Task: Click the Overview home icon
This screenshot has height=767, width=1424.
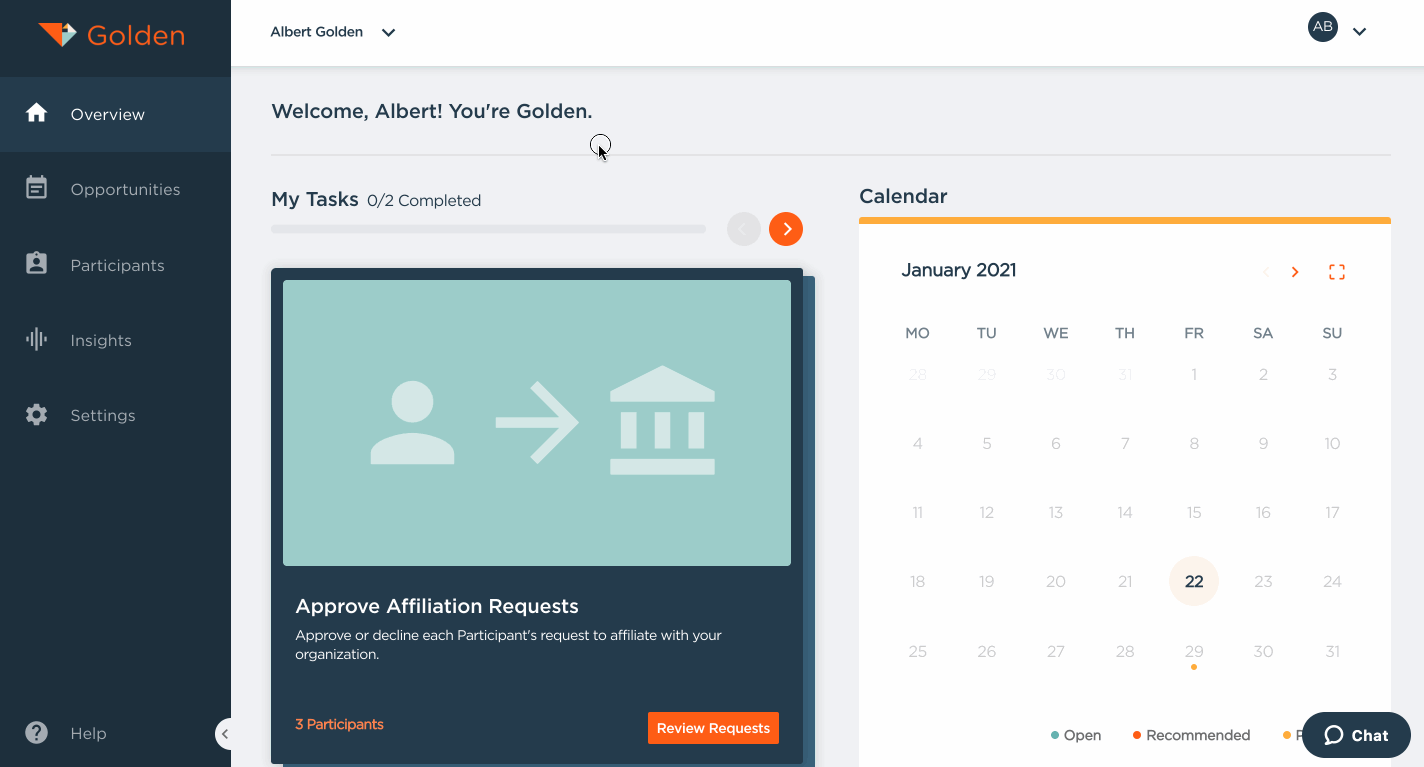Action: [37, 113]
